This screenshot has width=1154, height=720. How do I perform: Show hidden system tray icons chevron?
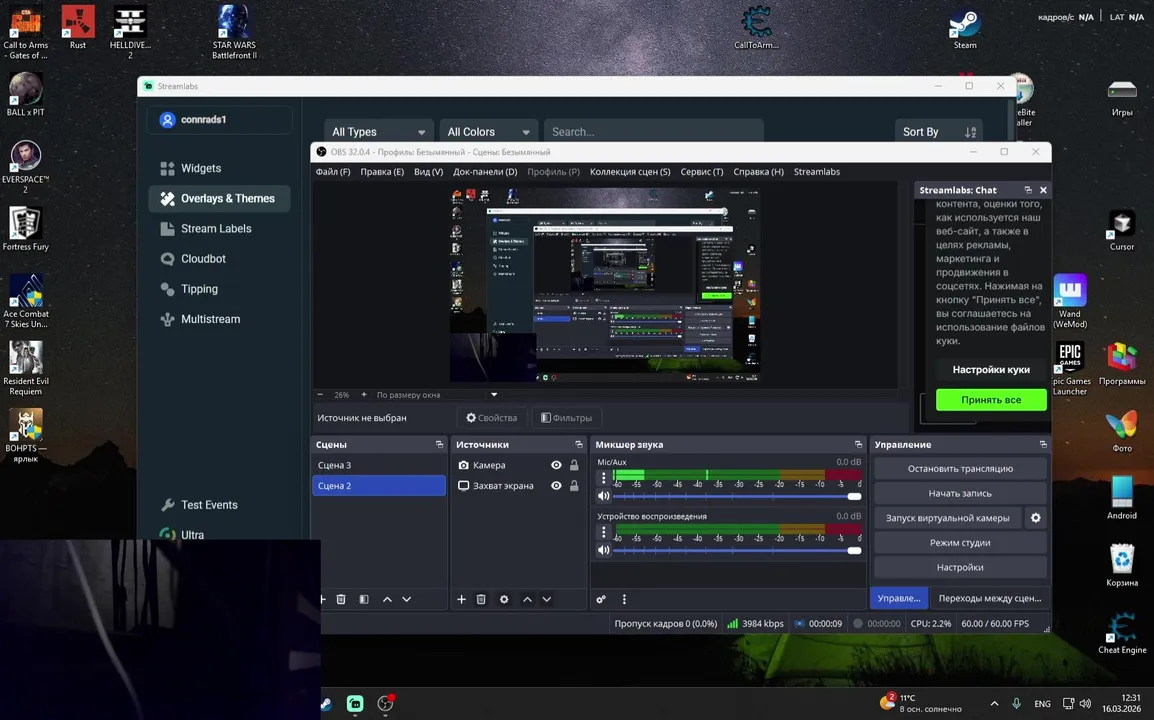coord(994,704)
